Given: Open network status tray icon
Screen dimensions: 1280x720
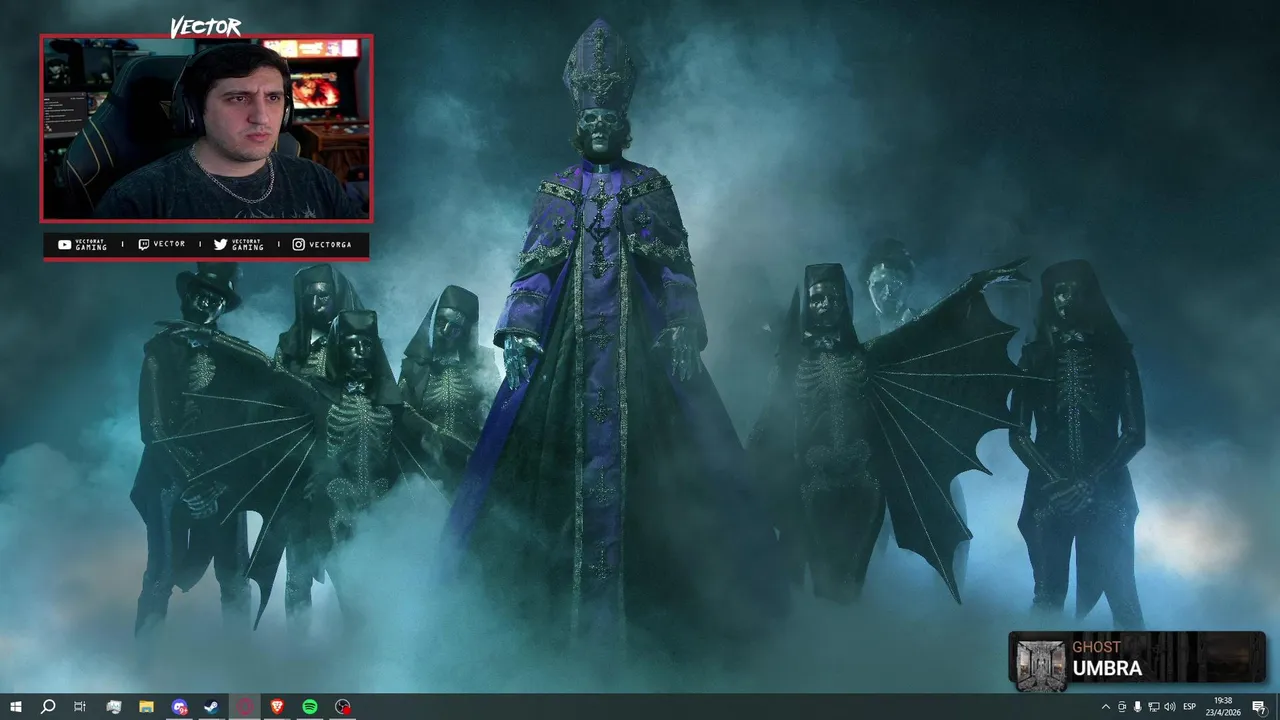Looking at the screenshot, I should 1153,707.
